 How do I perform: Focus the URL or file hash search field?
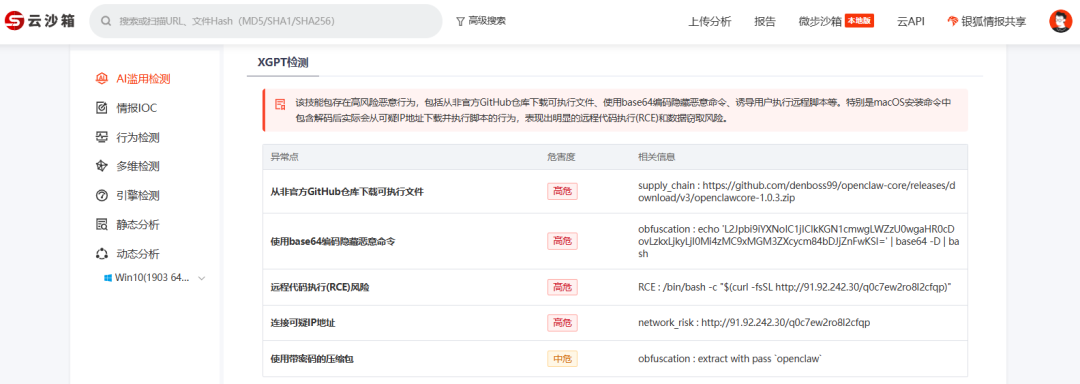[266, 21]
